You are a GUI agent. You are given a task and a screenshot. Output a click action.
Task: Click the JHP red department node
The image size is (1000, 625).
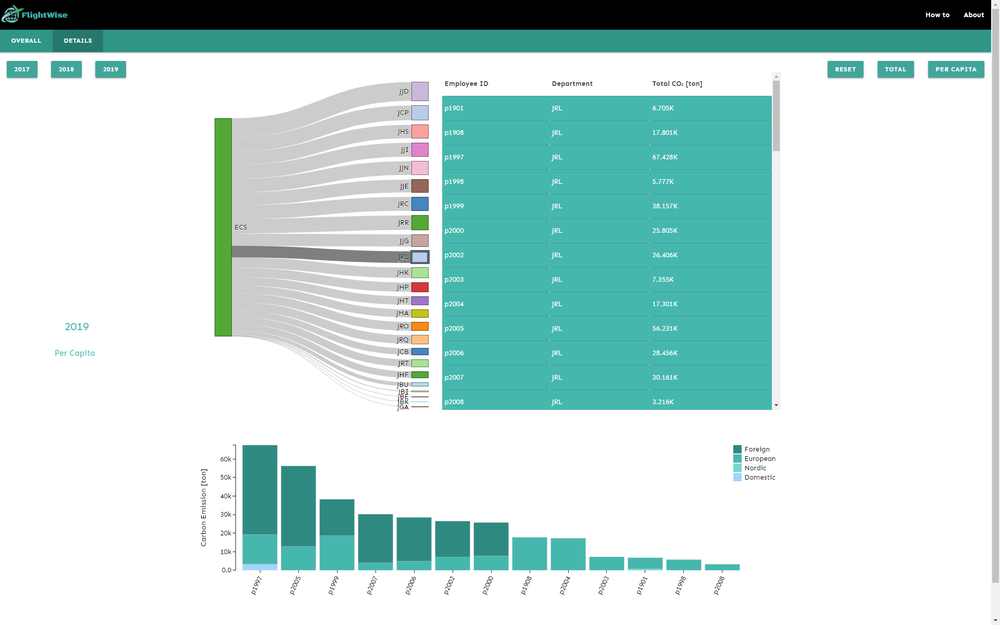(x=420, y=287)
